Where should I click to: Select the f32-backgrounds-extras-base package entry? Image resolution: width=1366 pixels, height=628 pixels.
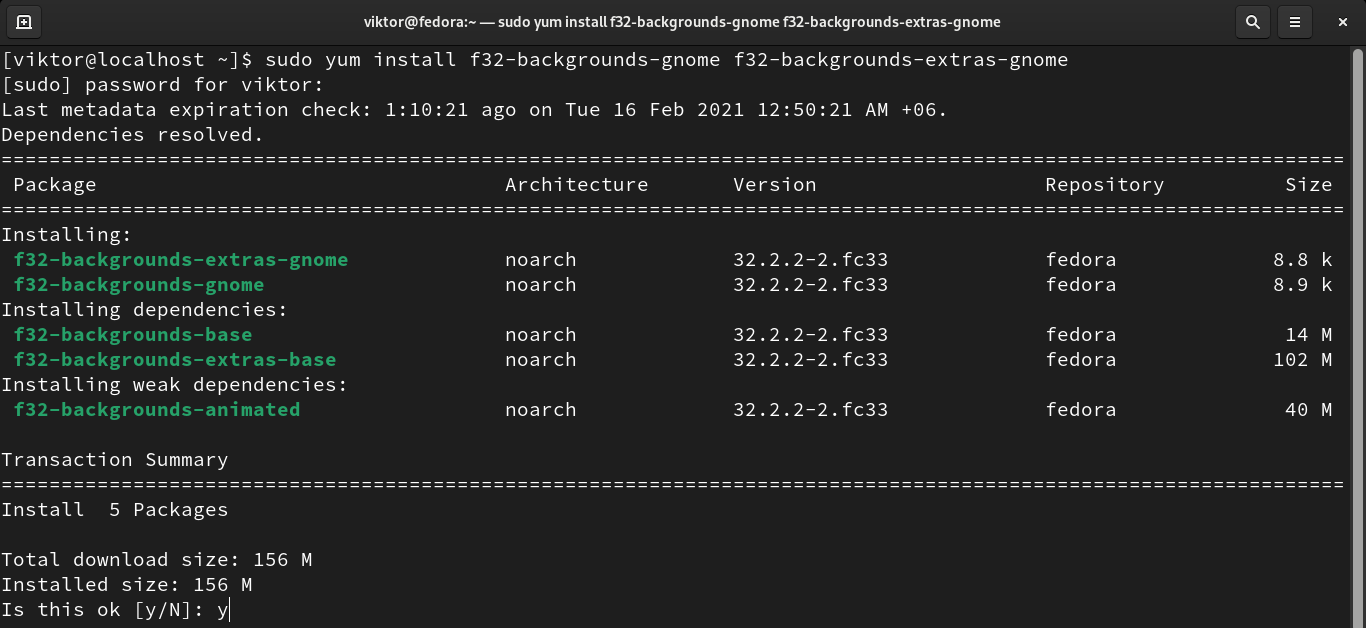175,360
